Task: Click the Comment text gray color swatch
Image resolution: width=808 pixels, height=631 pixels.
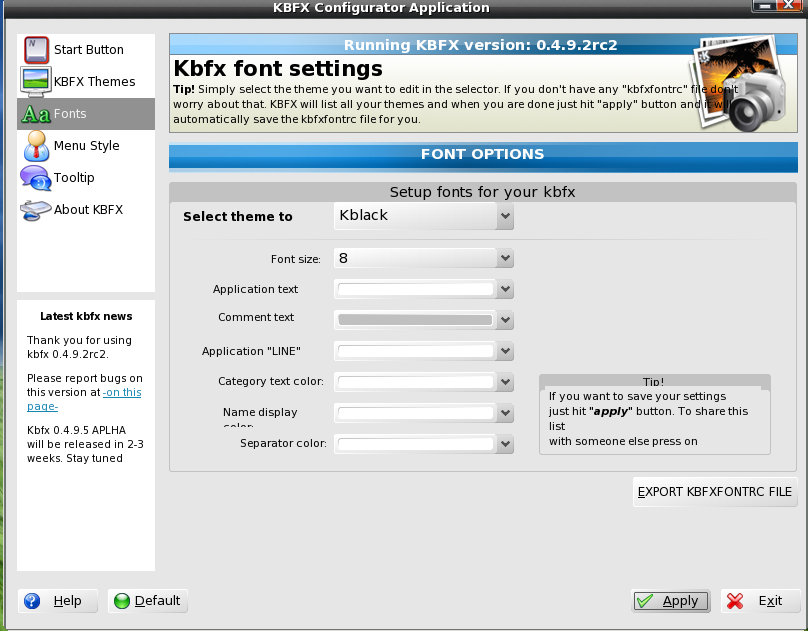Action: (415, 320)
